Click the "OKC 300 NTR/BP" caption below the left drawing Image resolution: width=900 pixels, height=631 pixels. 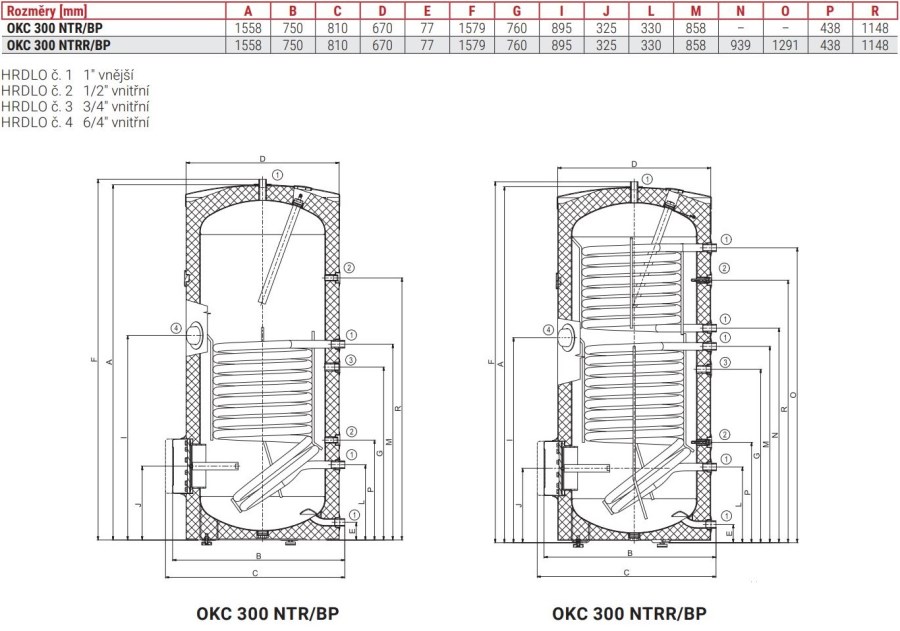coord(267,613)
